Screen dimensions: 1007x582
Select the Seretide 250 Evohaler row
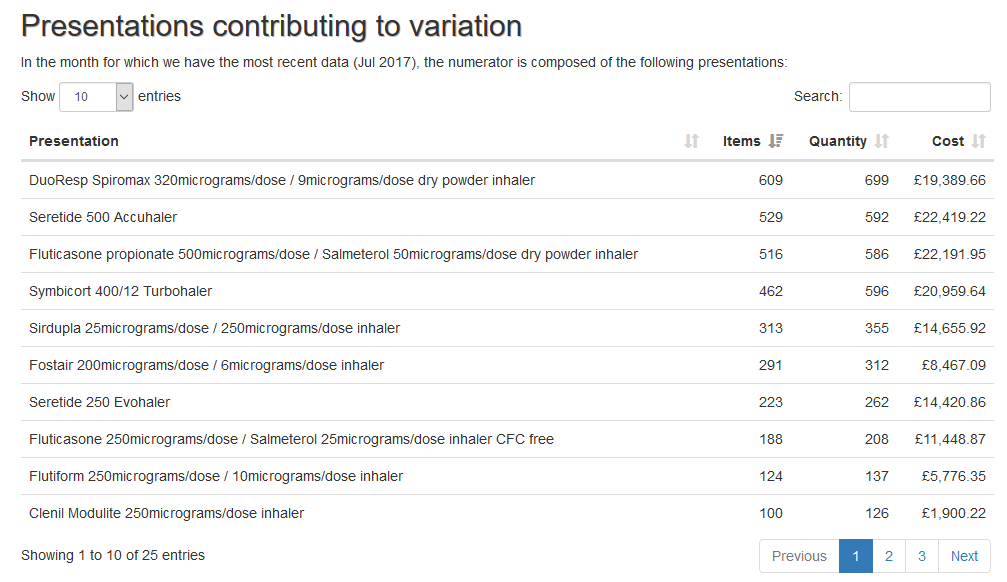pos(507,402)
